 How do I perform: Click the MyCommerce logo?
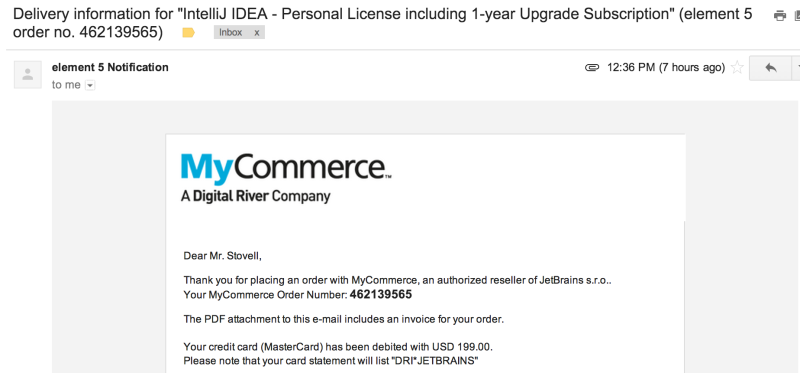click(x=286, y=168)
